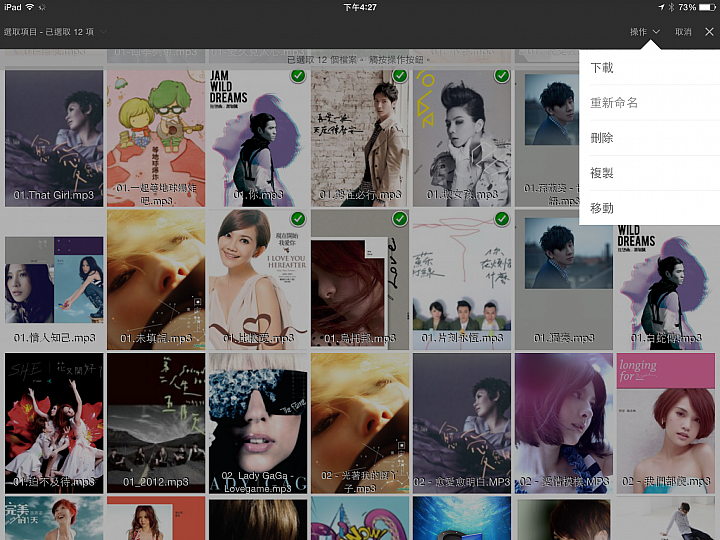This screenshot has width=720, height=540.
Task: Choose 下載 from the actions menu
Action: click(x=649, y=68)
